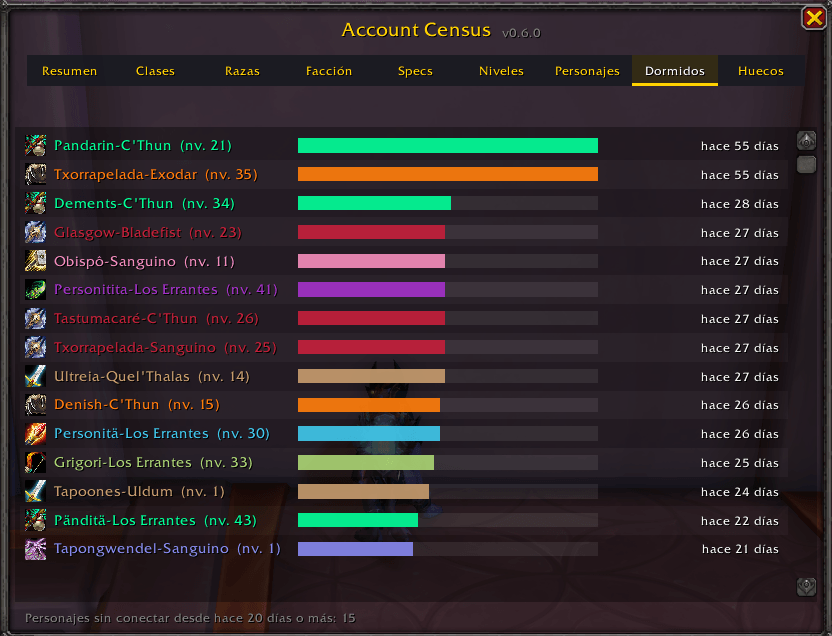Select the name Grigori-Los Errantes (nv. 33)
This screenshot has height=636, width=832.
point(153,463)
